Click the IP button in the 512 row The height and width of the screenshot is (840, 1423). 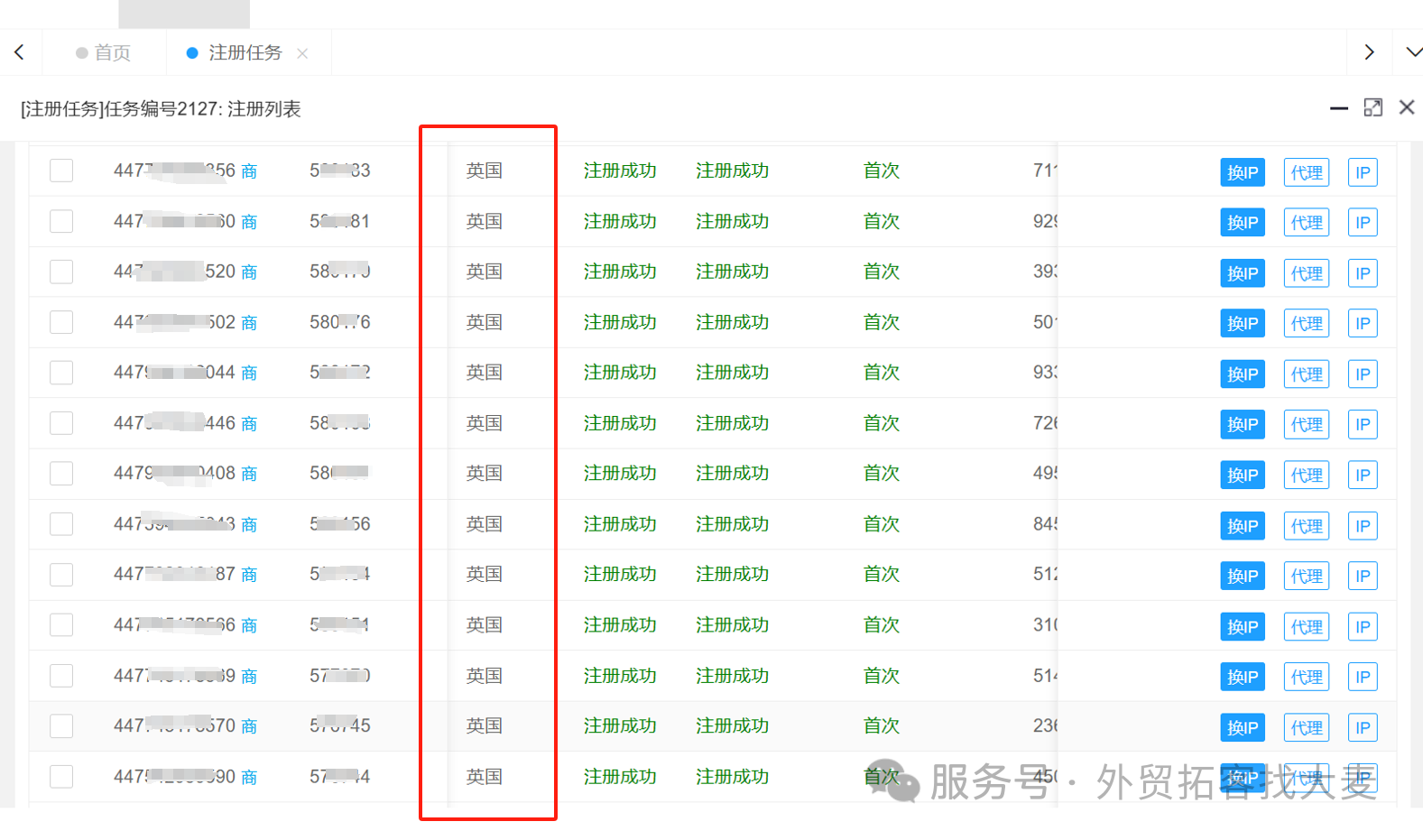coord(1363,576)
